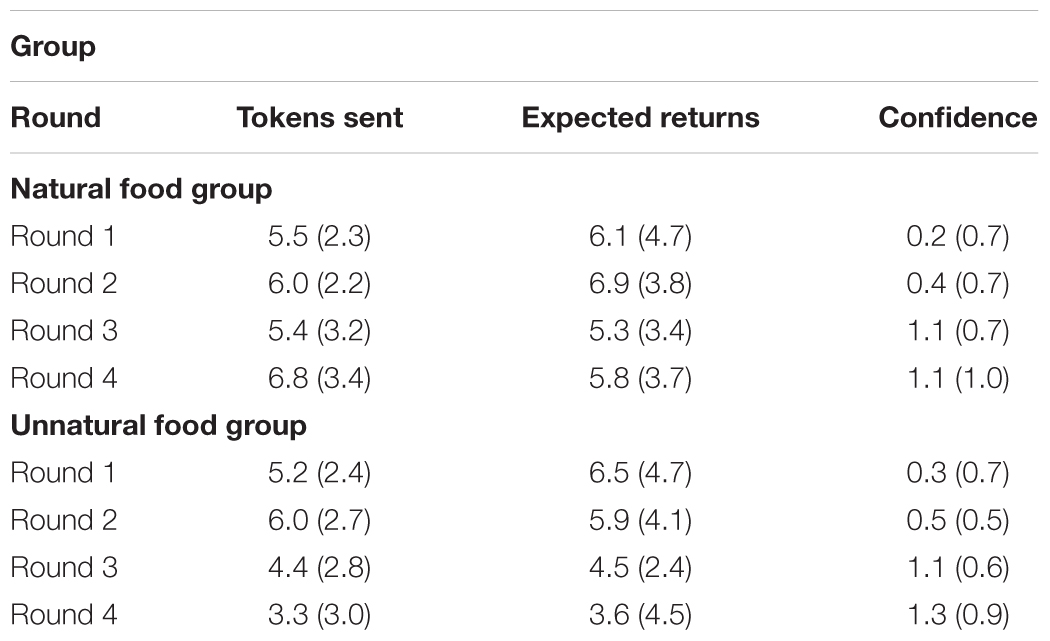Select tokens sent value 6.8 (3.4)

(319, 378)
